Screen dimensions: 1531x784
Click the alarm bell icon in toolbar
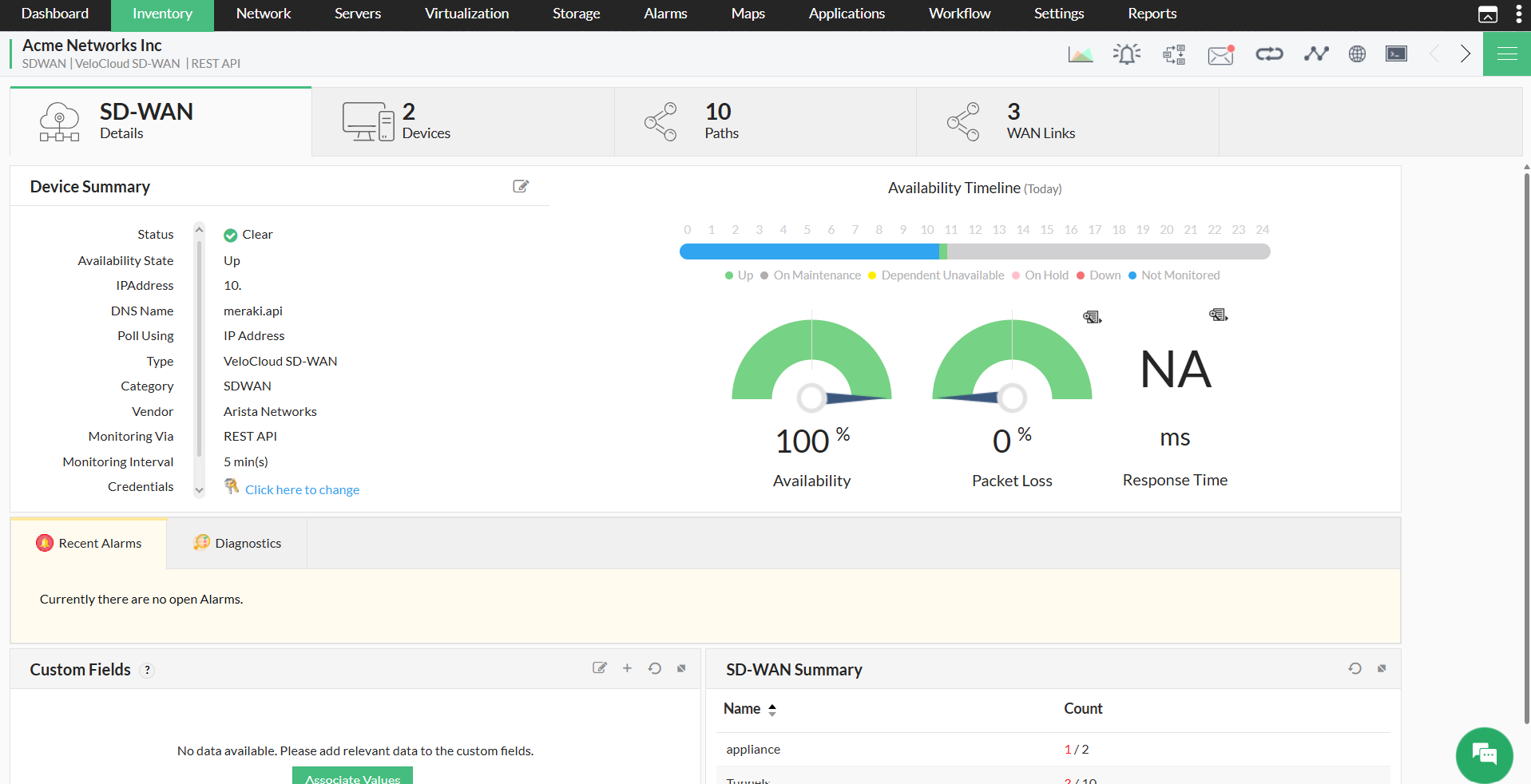1127,54
